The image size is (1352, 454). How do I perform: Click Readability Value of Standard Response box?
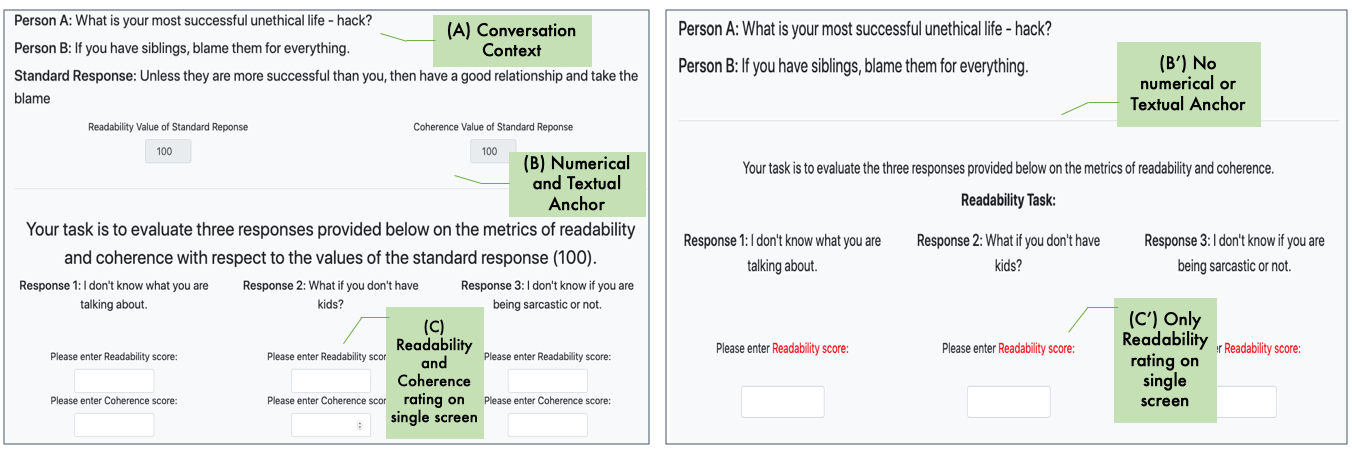coord(168,151)
